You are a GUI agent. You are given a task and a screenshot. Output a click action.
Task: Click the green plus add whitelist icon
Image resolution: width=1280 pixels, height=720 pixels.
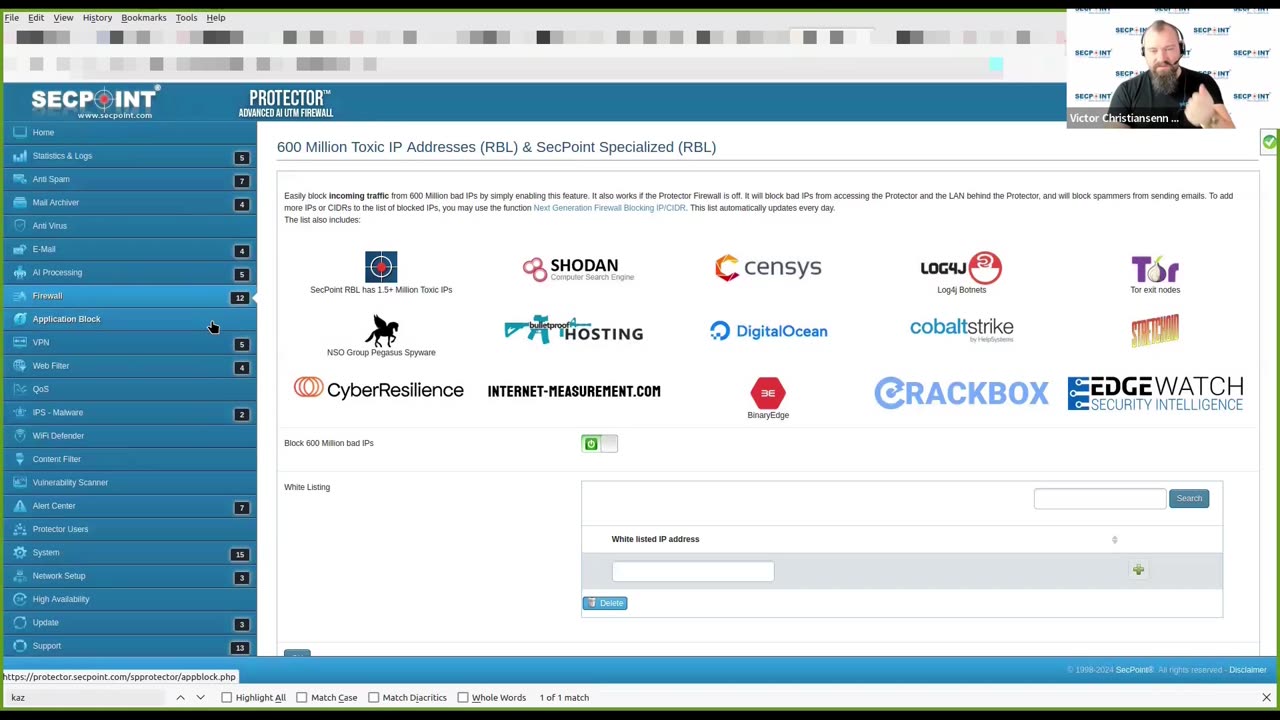(1138, 570)
